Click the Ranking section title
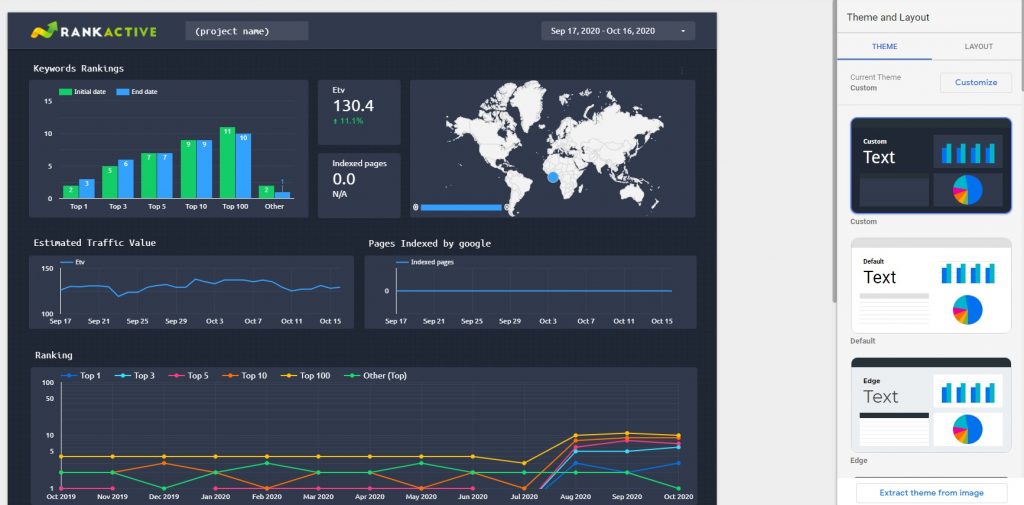The height and width of the screenshot is (505, 1024). click(x=54, y=355)
